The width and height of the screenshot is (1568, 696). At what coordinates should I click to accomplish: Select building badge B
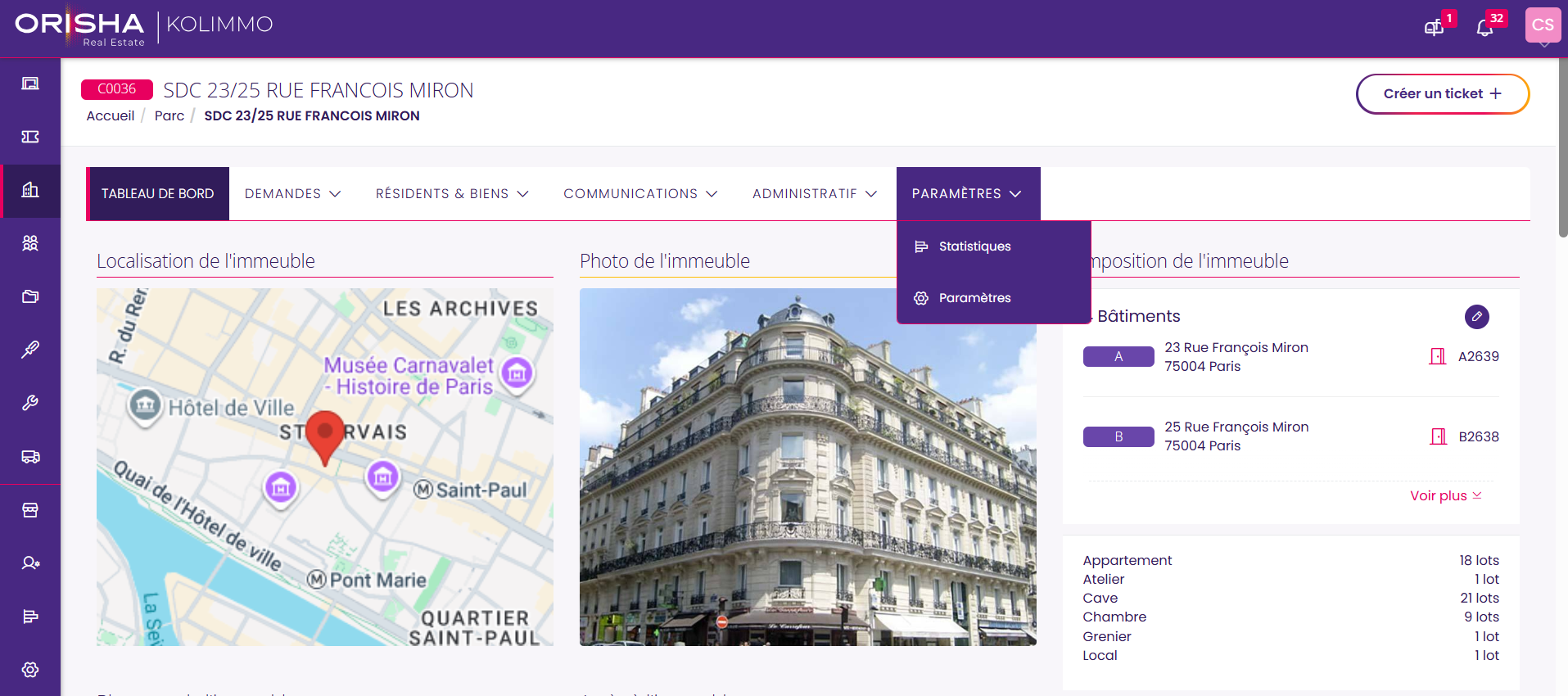click(x=1118, y=437)
